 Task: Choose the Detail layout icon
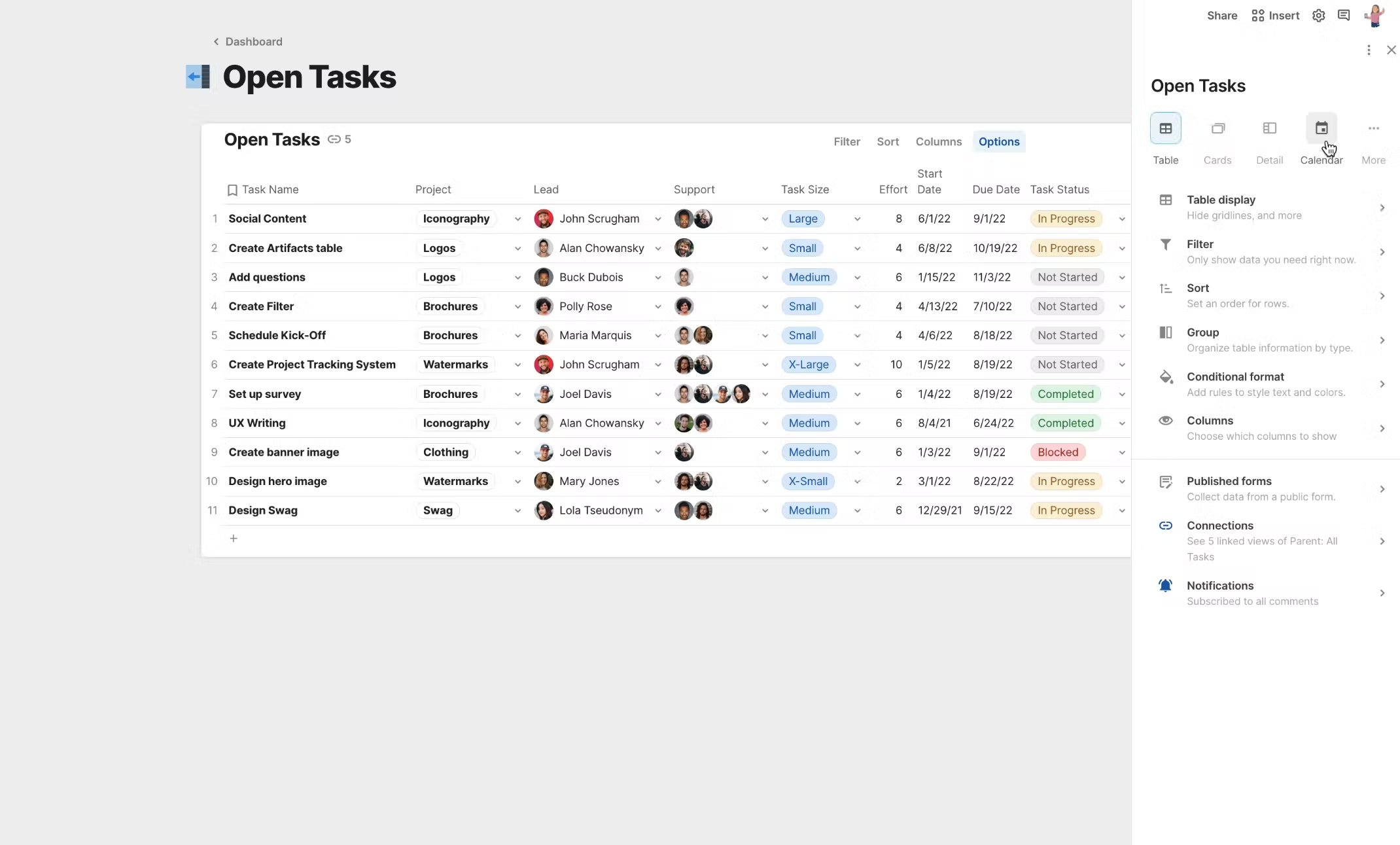(1269, 129)
